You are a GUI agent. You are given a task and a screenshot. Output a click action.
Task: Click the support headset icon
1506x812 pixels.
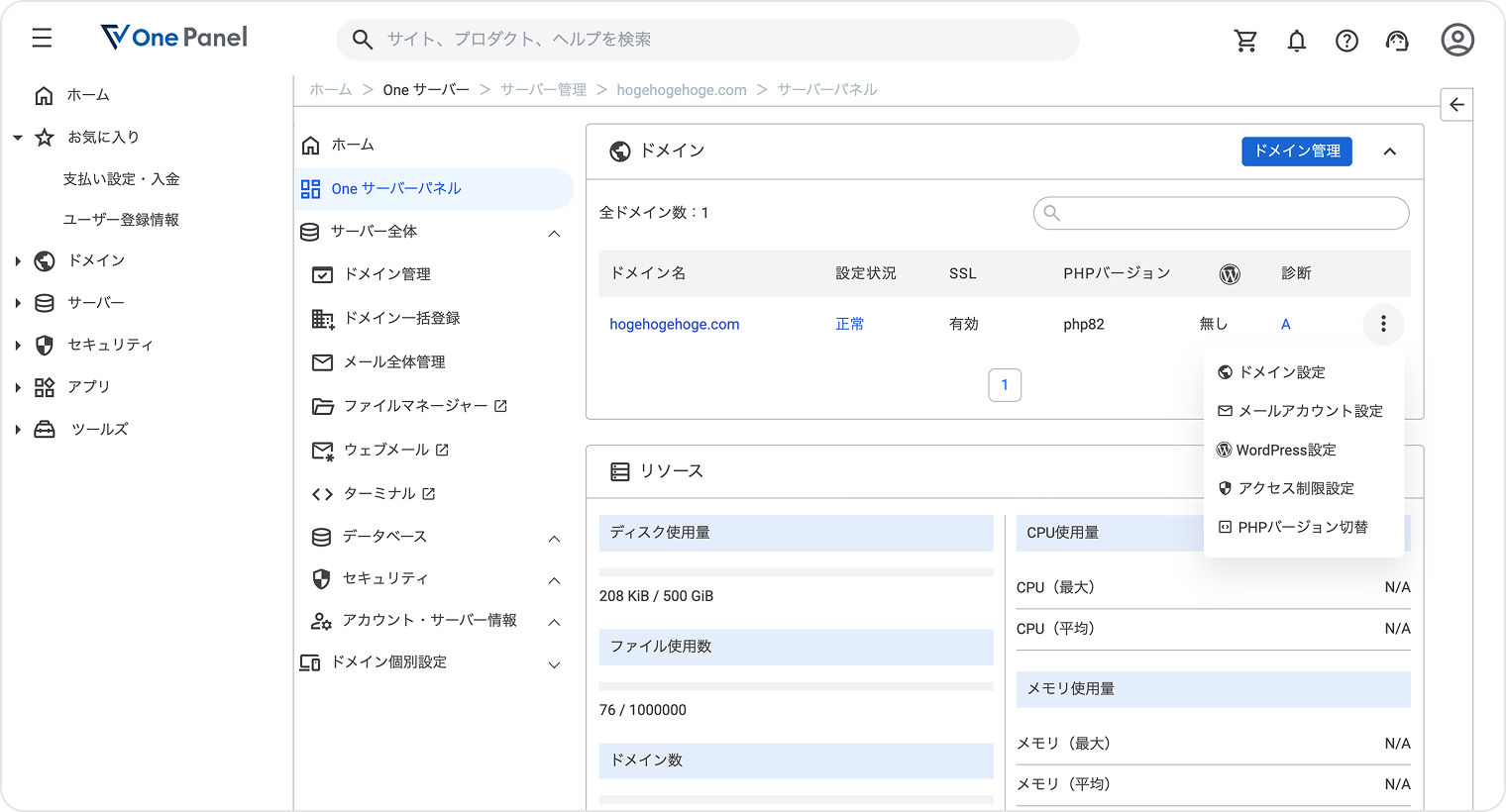point(1397,41)
